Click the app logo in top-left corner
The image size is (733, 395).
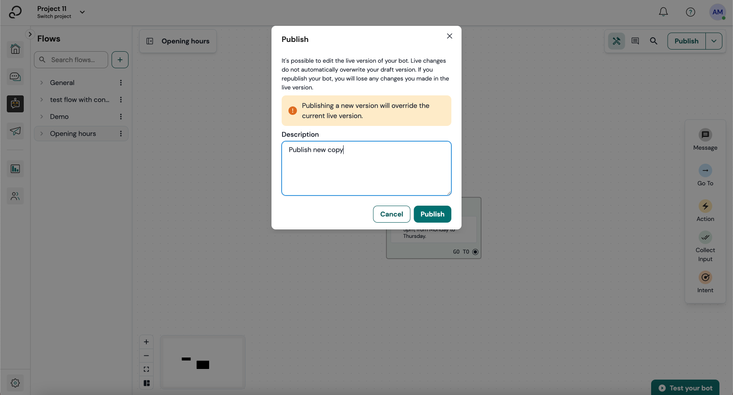point(15,12)
